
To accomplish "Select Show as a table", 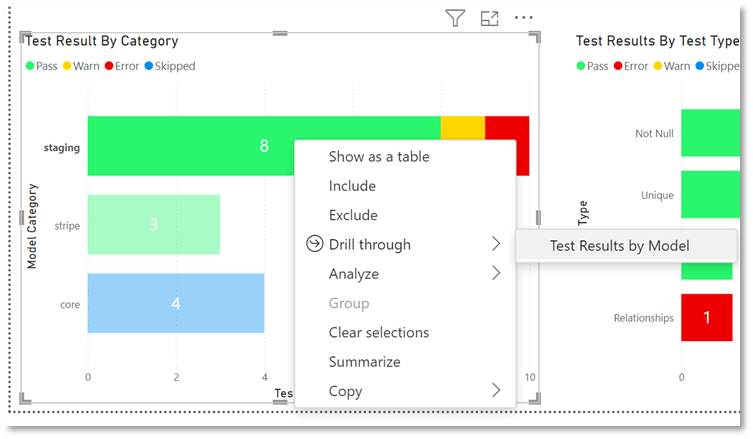I will point(379,156).
